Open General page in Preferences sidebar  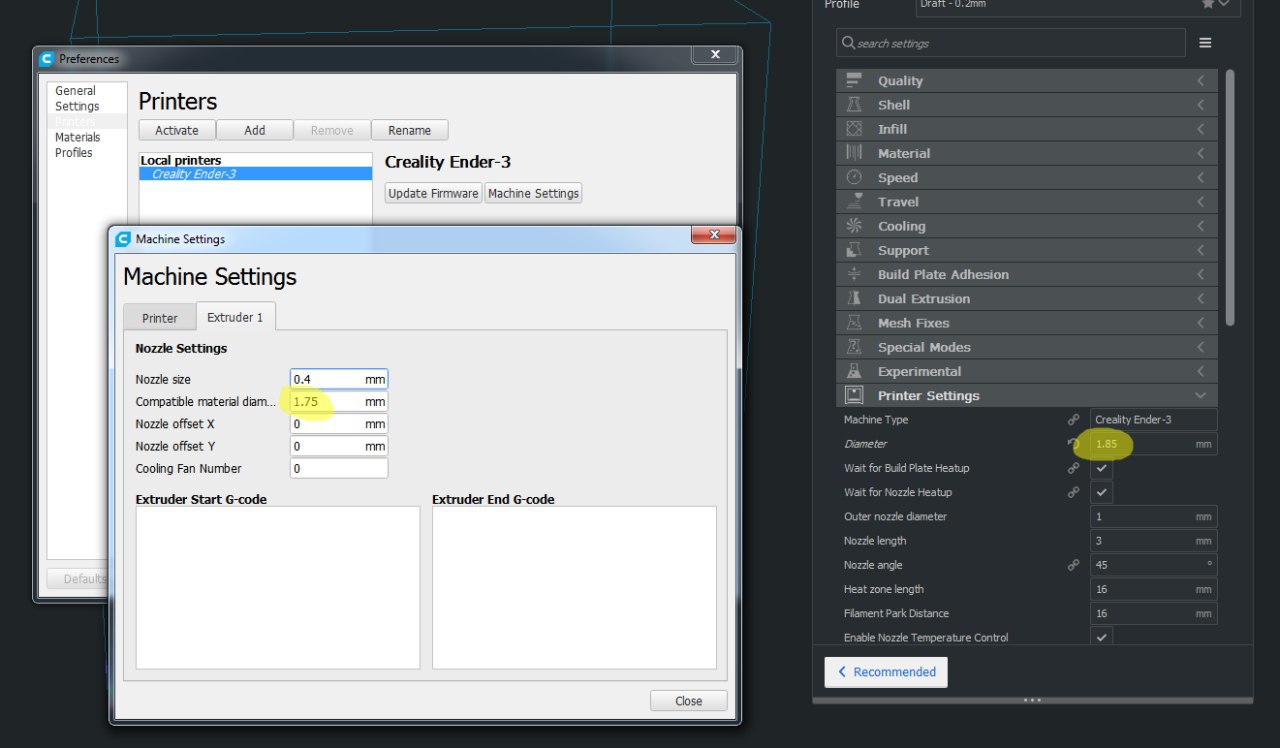coord(75,91)
